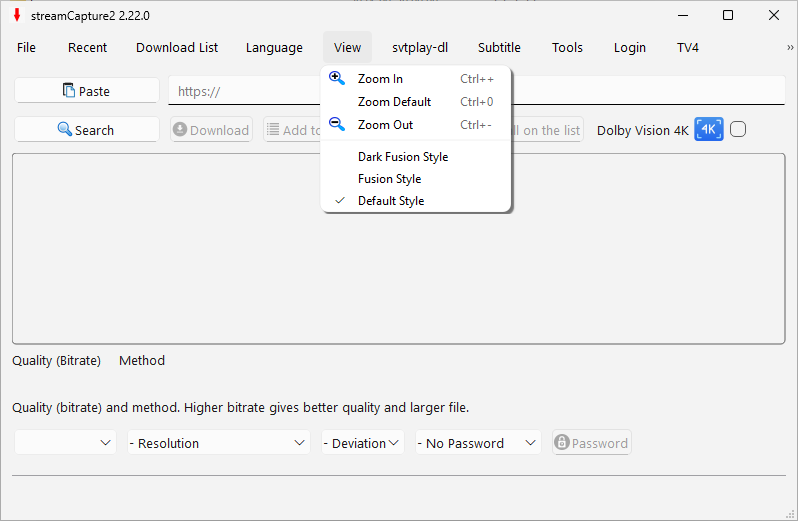Expand the hidden menu items chevron
Screen dimensions: 798x521
click(x=790, y=47)
